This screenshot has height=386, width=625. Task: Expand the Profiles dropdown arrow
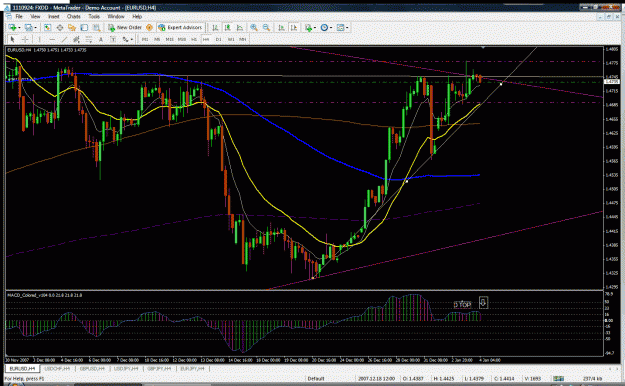(35, 28)
